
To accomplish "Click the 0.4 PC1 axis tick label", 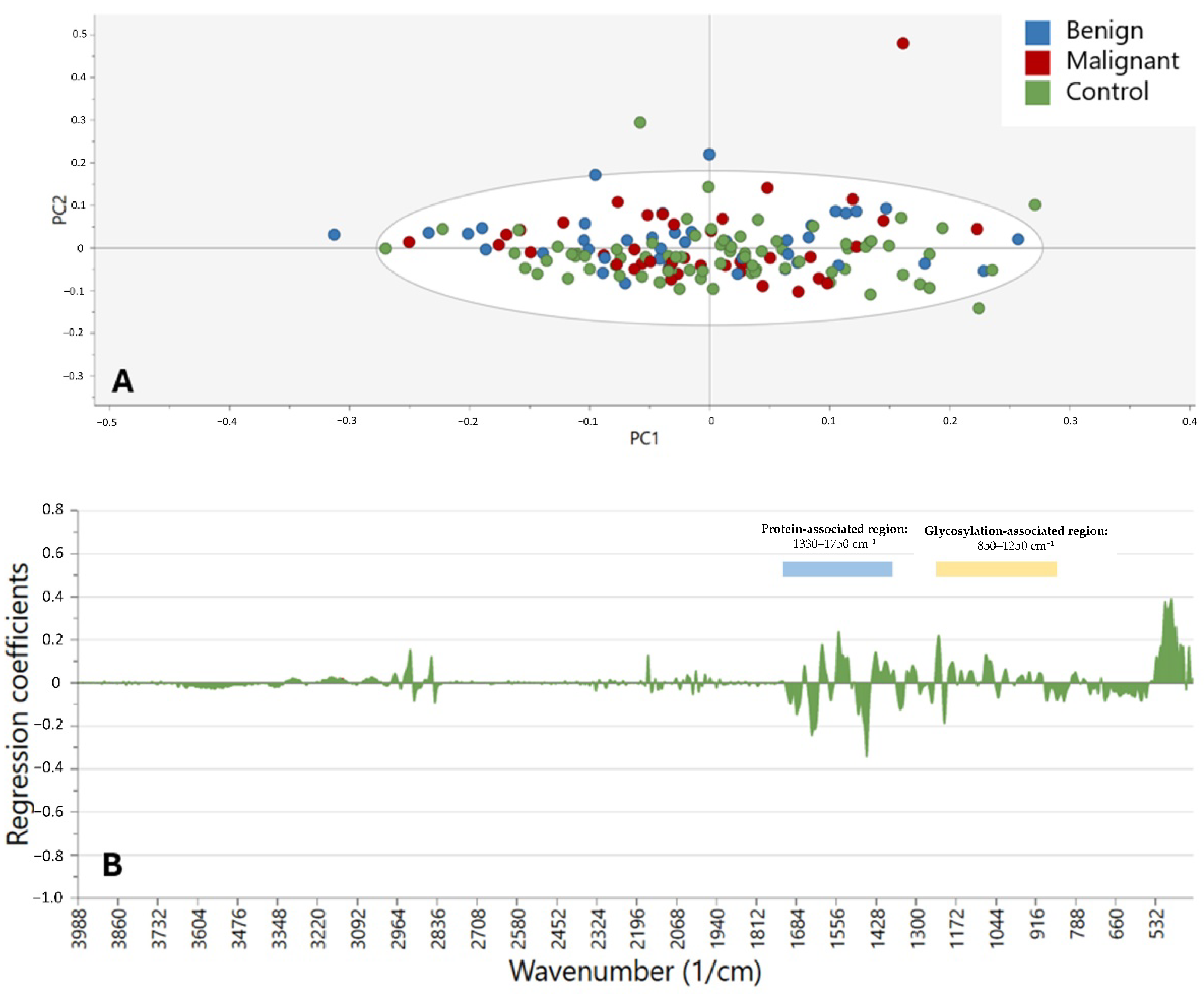I will click(1189, 422).
